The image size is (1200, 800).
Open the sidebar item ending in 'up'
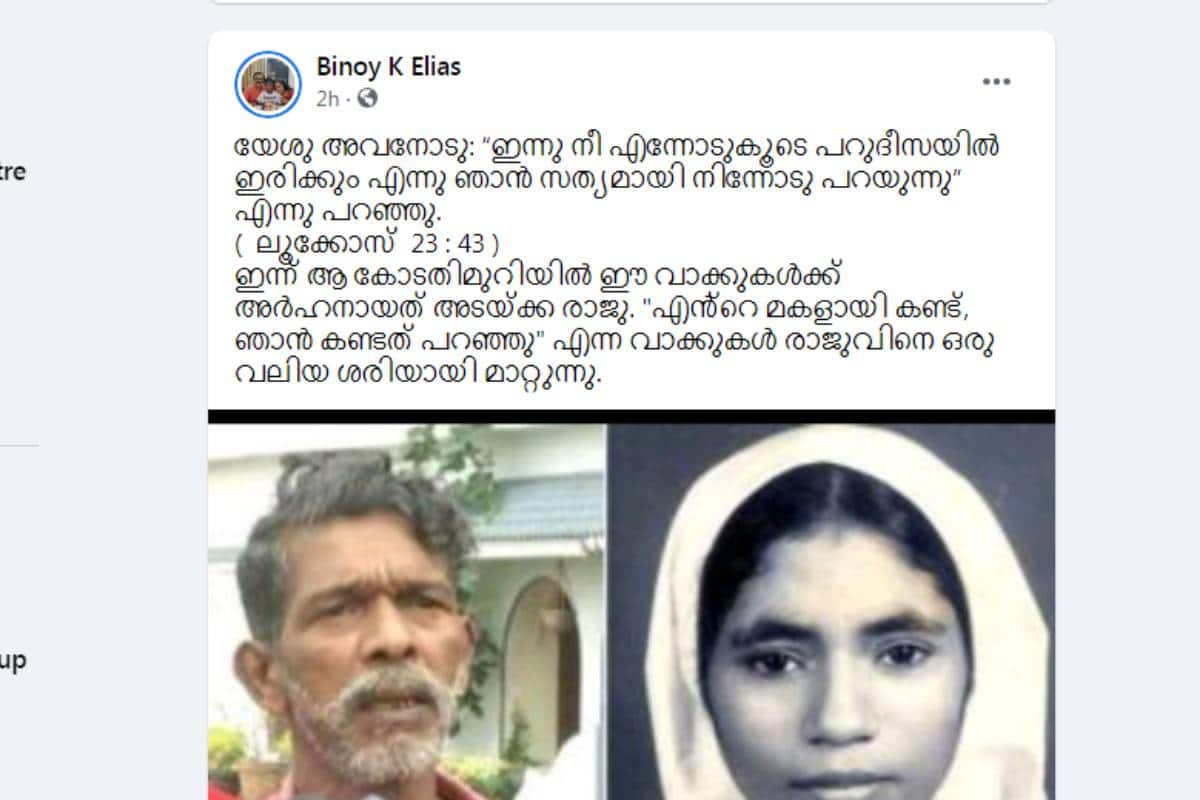pos(12,662)
